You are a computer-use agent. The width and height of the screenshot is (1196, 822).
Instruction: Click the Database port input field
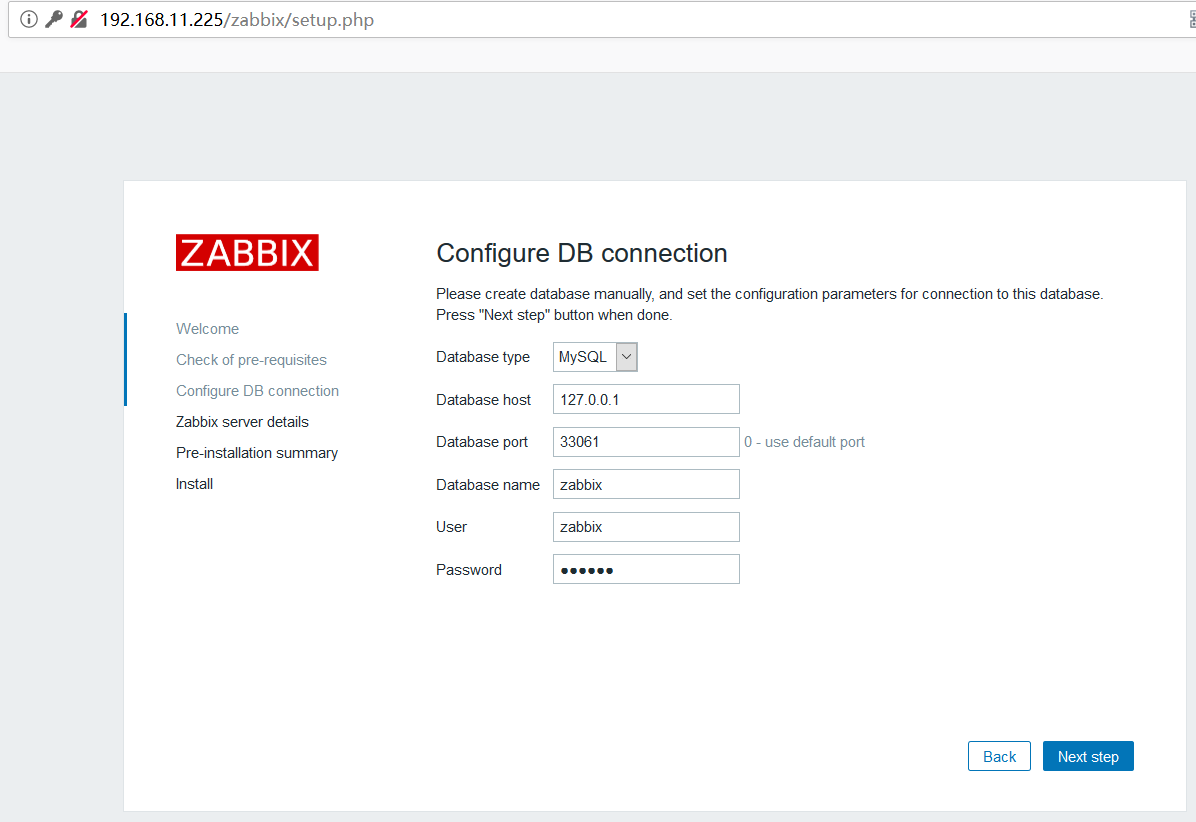pyautogui.click(x=646, y=442)
